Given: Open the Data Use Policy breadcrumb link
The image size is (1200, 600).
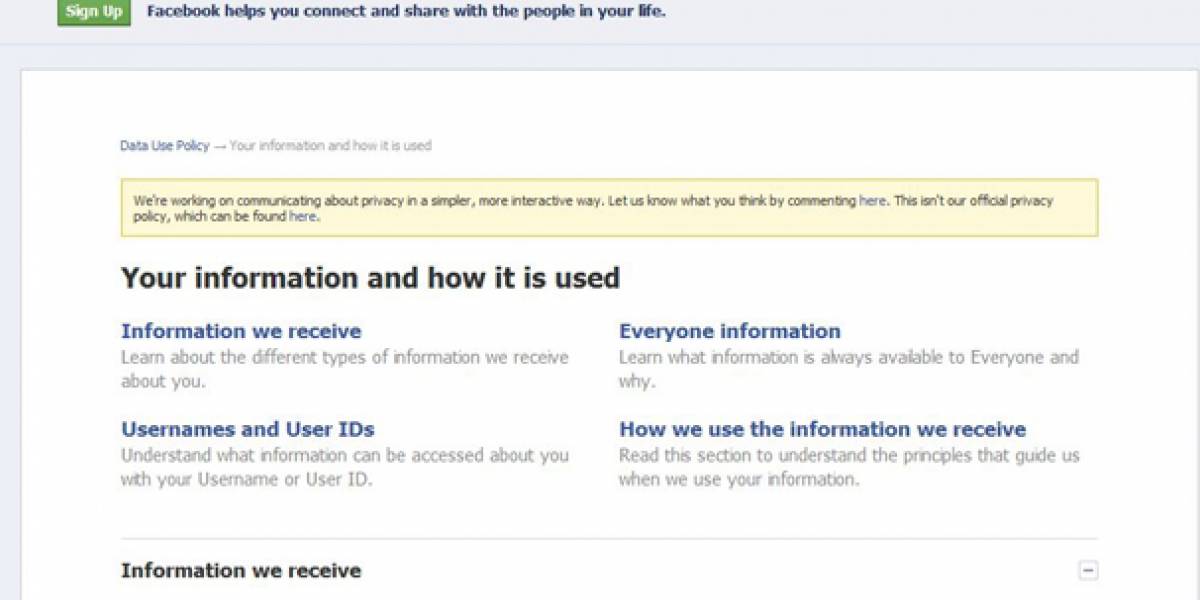Looking at the screenshot, I should pos(165,146).
